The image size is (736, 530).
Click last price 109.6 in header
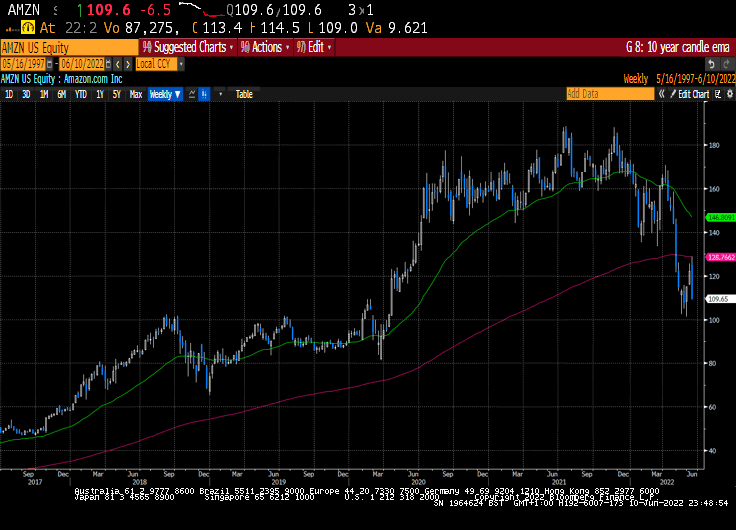coord(108,10)
